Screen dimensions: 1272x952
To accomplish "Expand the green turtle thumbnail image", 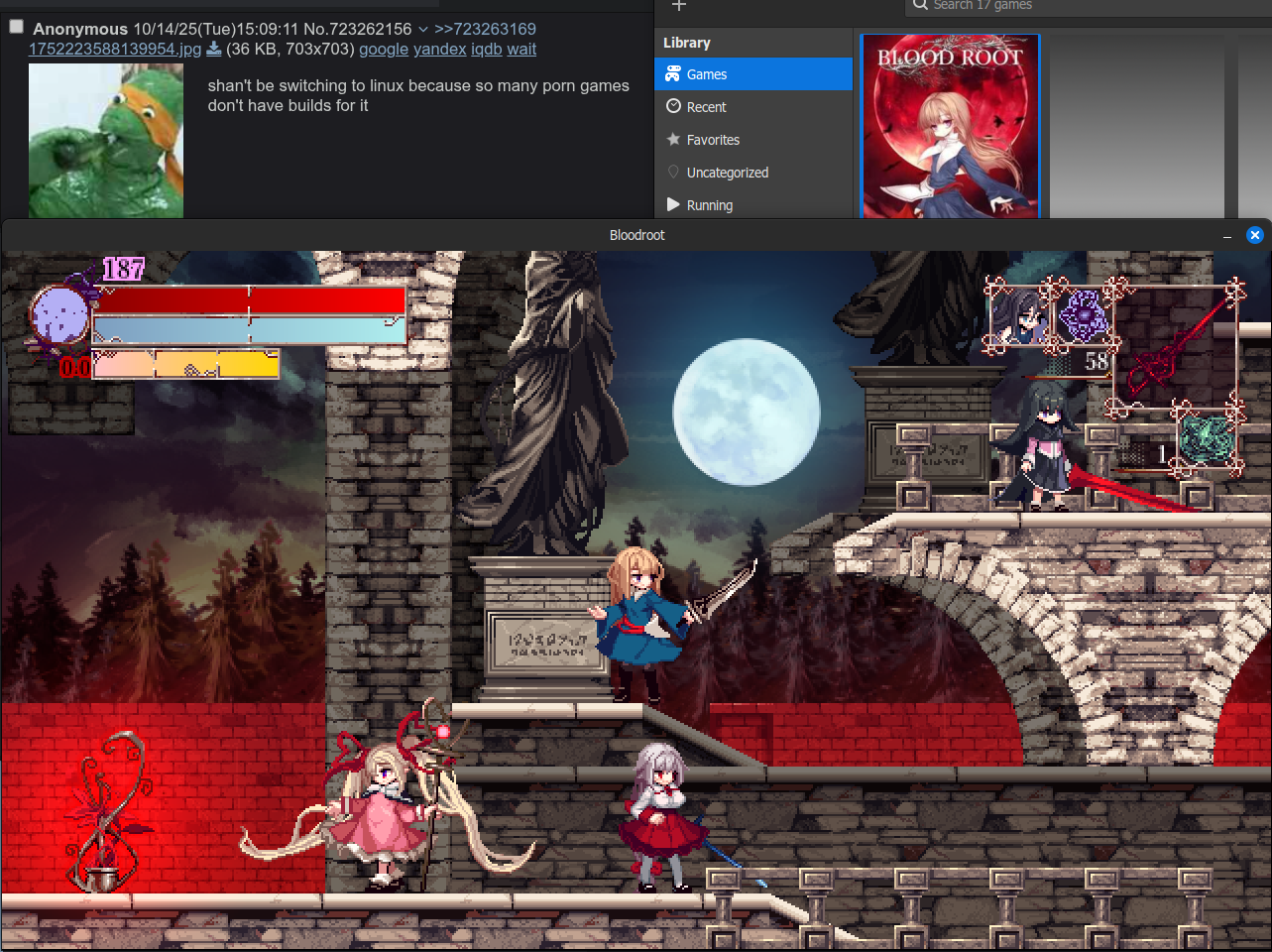I will (106, 141).
